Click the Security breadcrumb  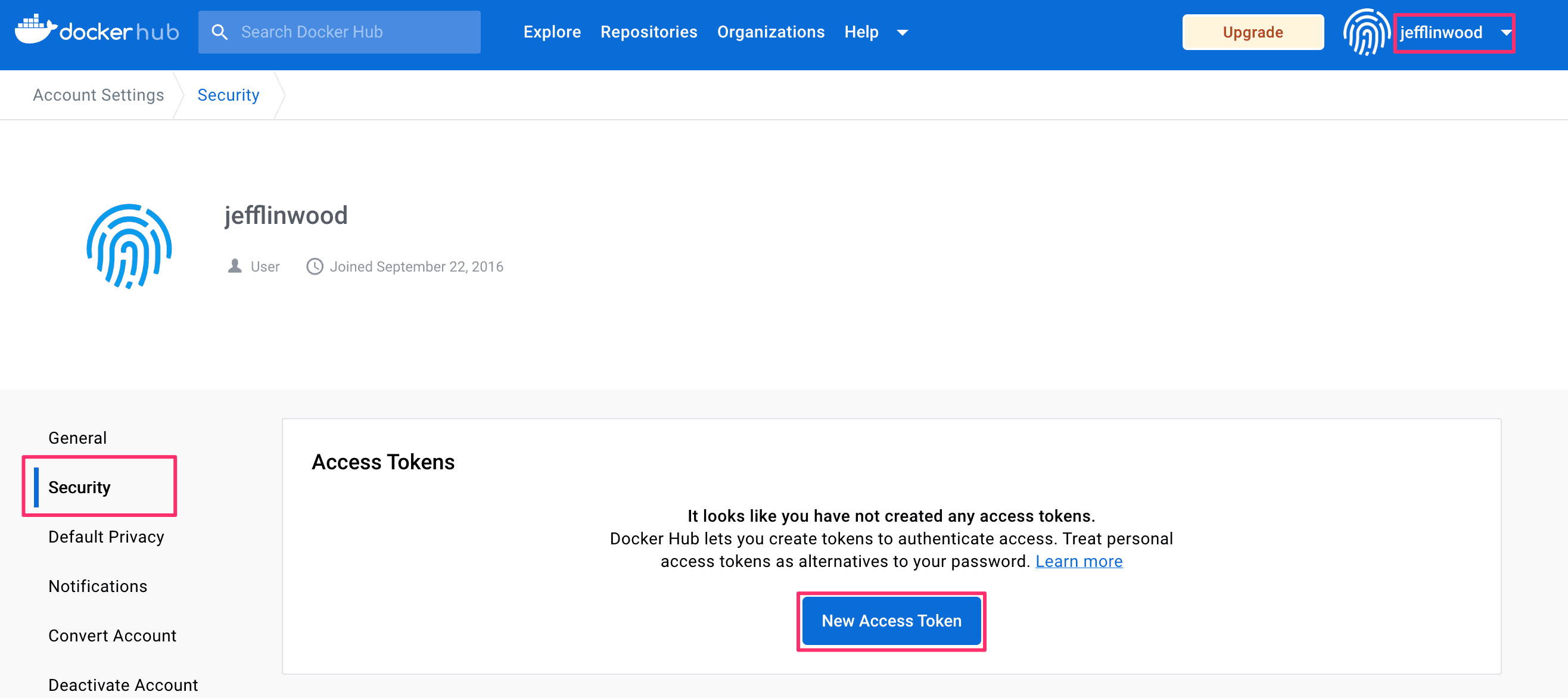228,95
